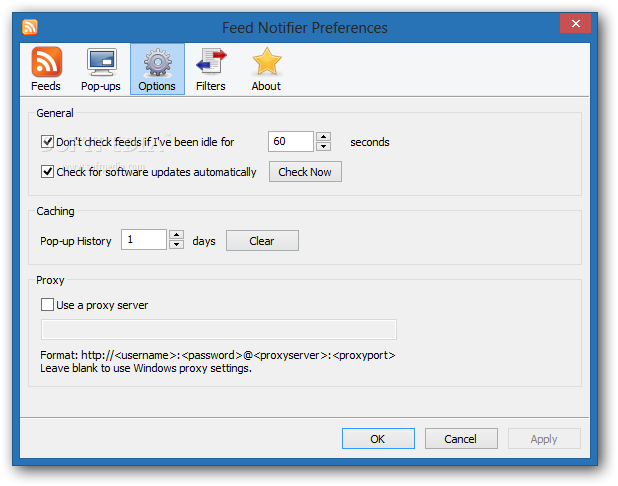Viewport: 618px width, 486px height.
Task: Clear the pop-up history cache
Action: [x=262, y=240]
